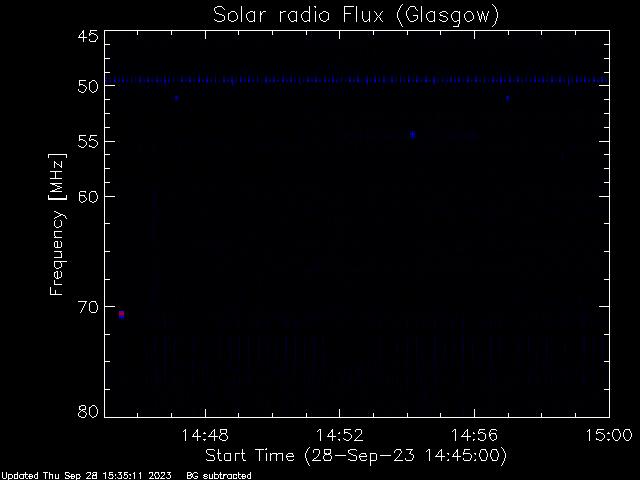
Task: Click the 70 frequency axis label
Action: point(88,307)
